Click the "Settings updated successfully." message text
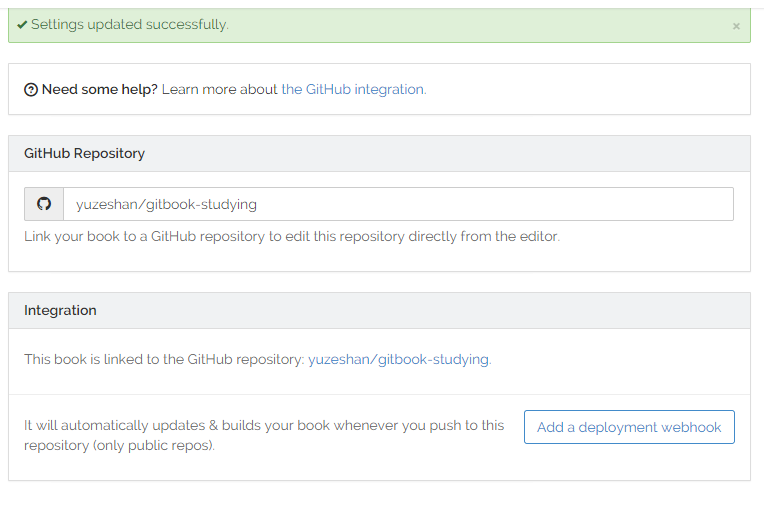764x519 pixels. point(129,25)
